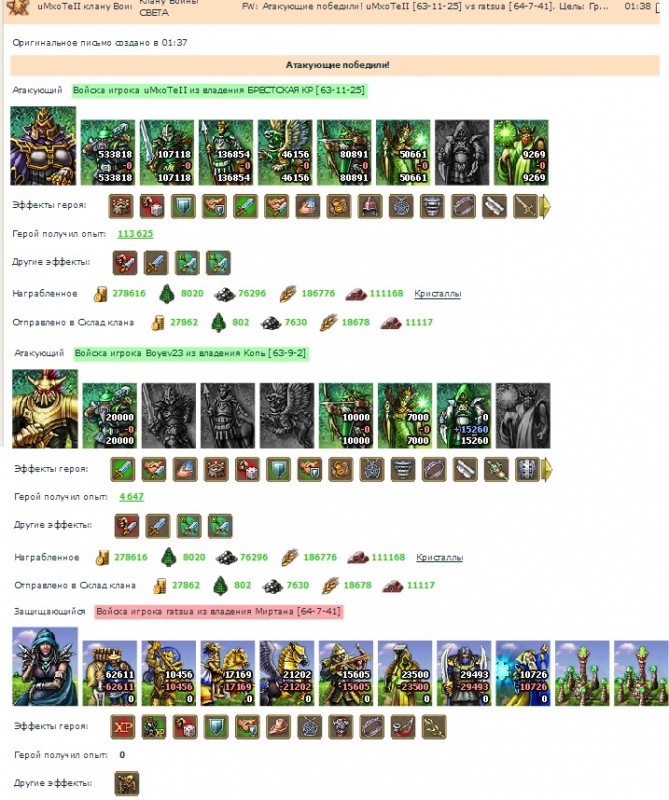The width and height of the screenshot is (669, 800).
Task: Open Boyev23 hero experience link 4 647
Action: click(x=132, y=496)
